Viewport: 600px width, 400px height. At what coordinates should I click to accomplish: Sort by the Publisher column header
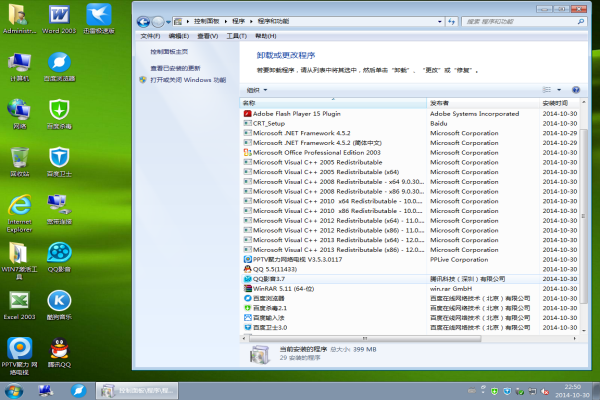coord(483,103)
